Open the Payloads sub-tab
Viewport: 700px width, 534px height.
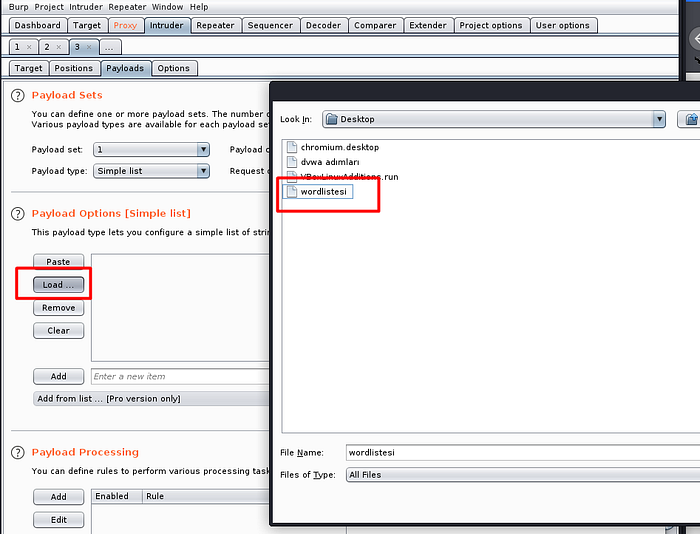point(125,68)
